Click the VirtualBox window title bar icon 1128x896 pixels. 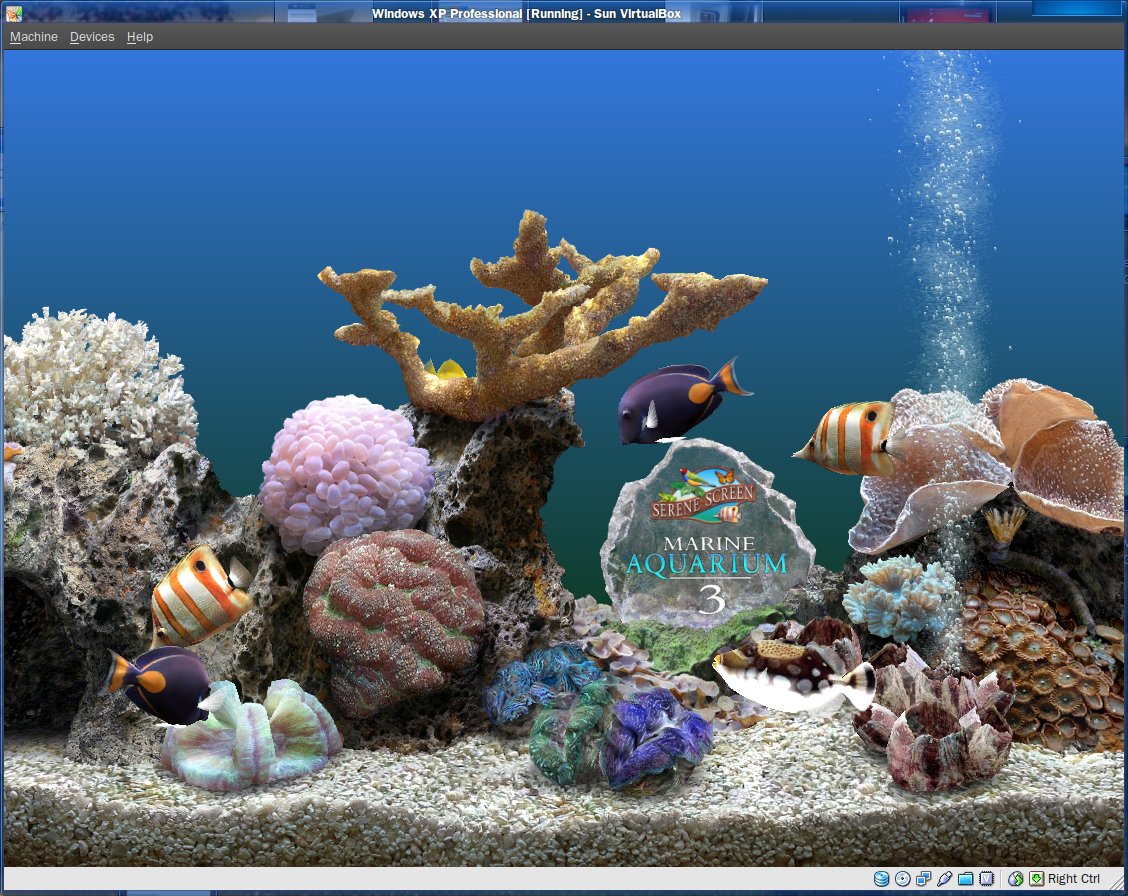pos(13,13)
